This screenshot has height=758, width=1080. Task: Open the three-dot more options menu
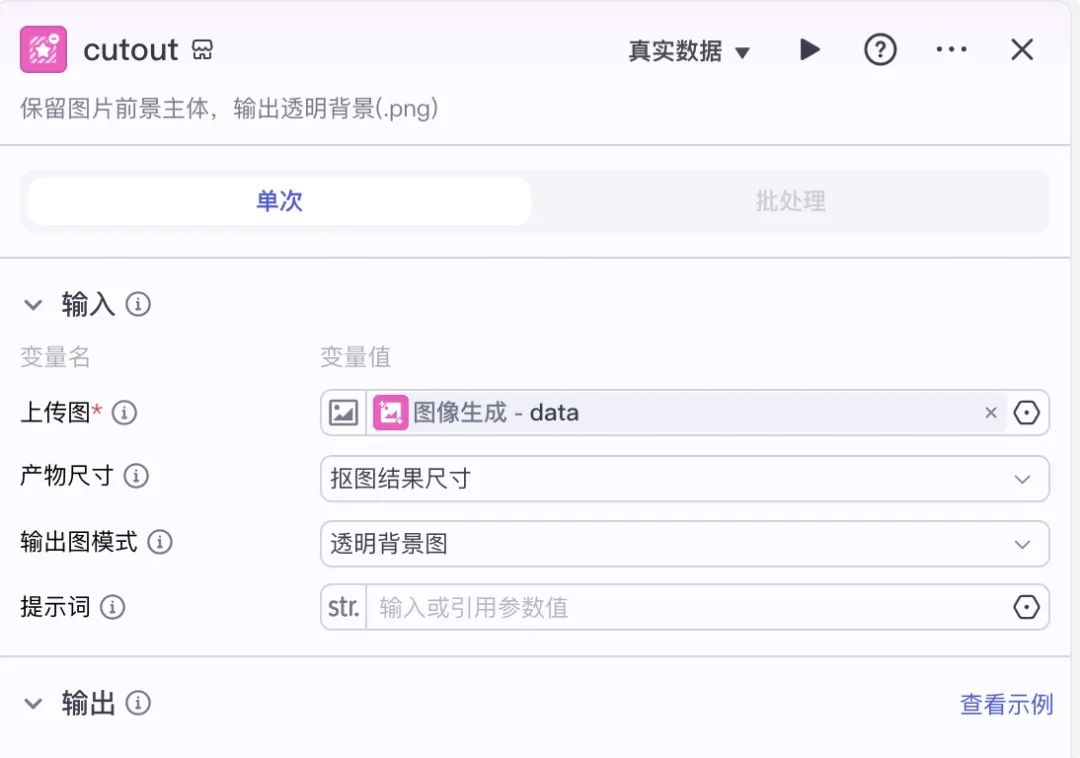[951, 50]
